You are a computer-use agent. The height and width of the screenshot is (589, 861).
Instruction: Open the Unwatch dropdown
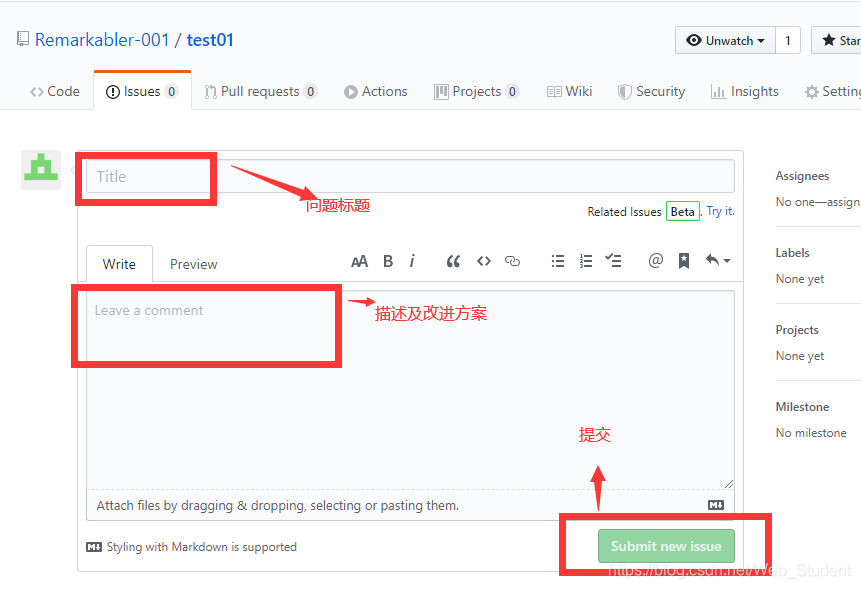pyautogui.click(x=725, y=41)
